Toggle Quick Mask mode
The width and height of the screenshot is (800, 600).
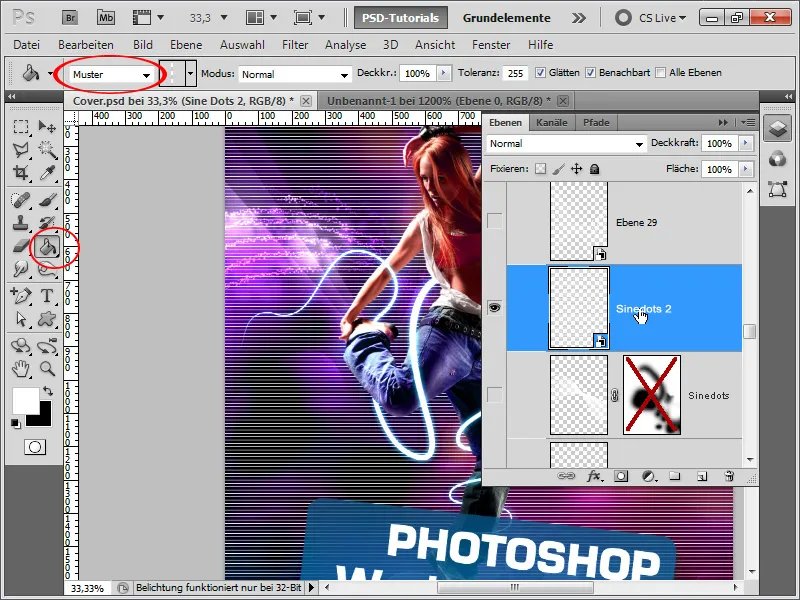click(35, 447)
